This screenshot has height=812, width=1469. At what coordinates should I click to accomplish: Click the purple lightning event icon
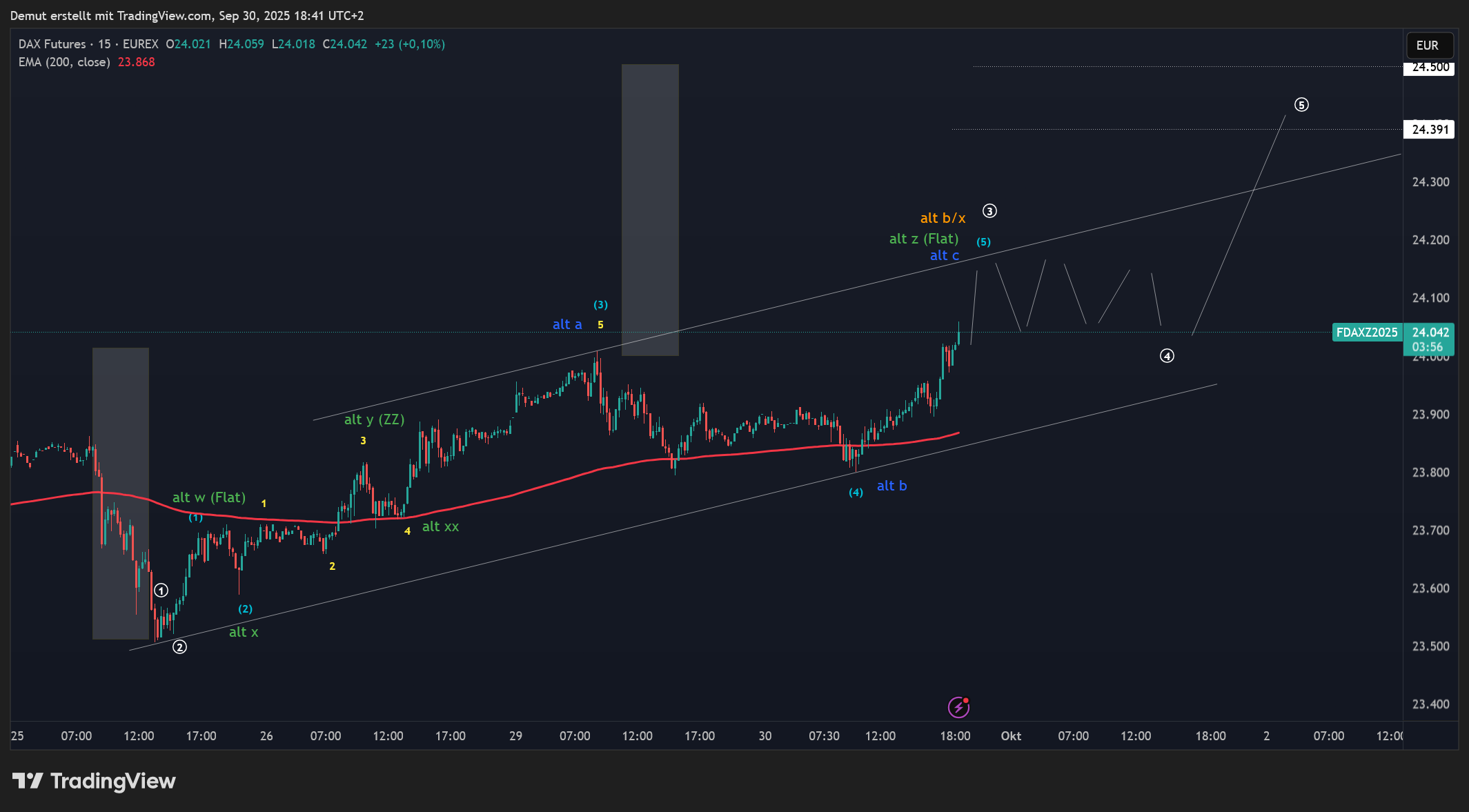click(958, 707)
